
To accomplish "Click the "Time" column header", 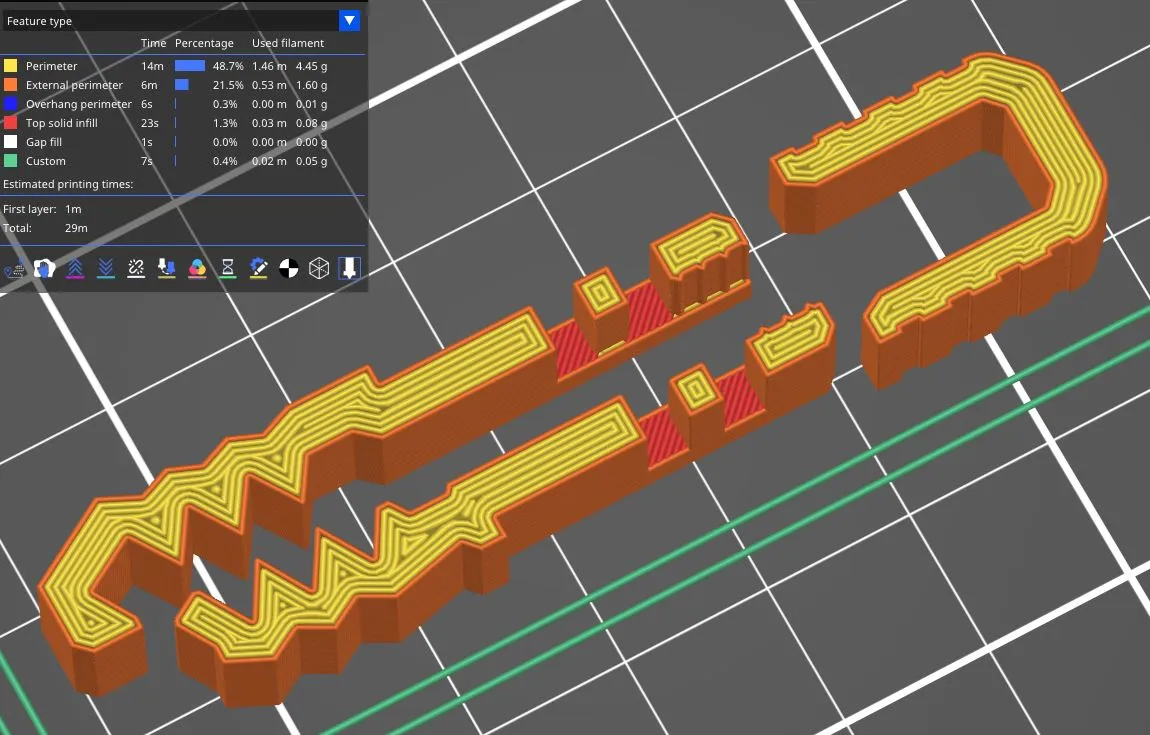I will [x=153, y=43].
